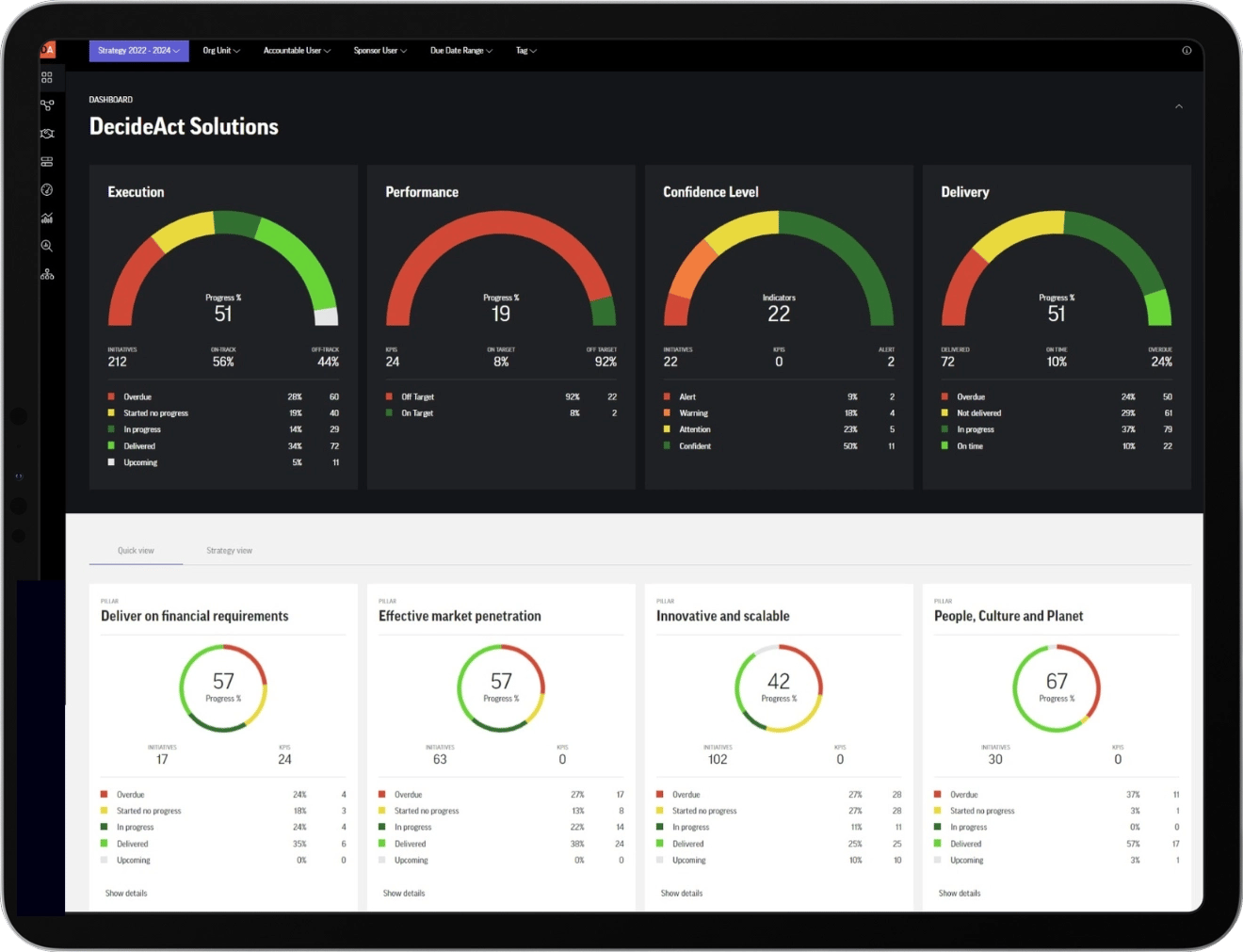Show details for Deliver on financial requirements
Viewport: 1243px width, 952px height.
point(126,894)
